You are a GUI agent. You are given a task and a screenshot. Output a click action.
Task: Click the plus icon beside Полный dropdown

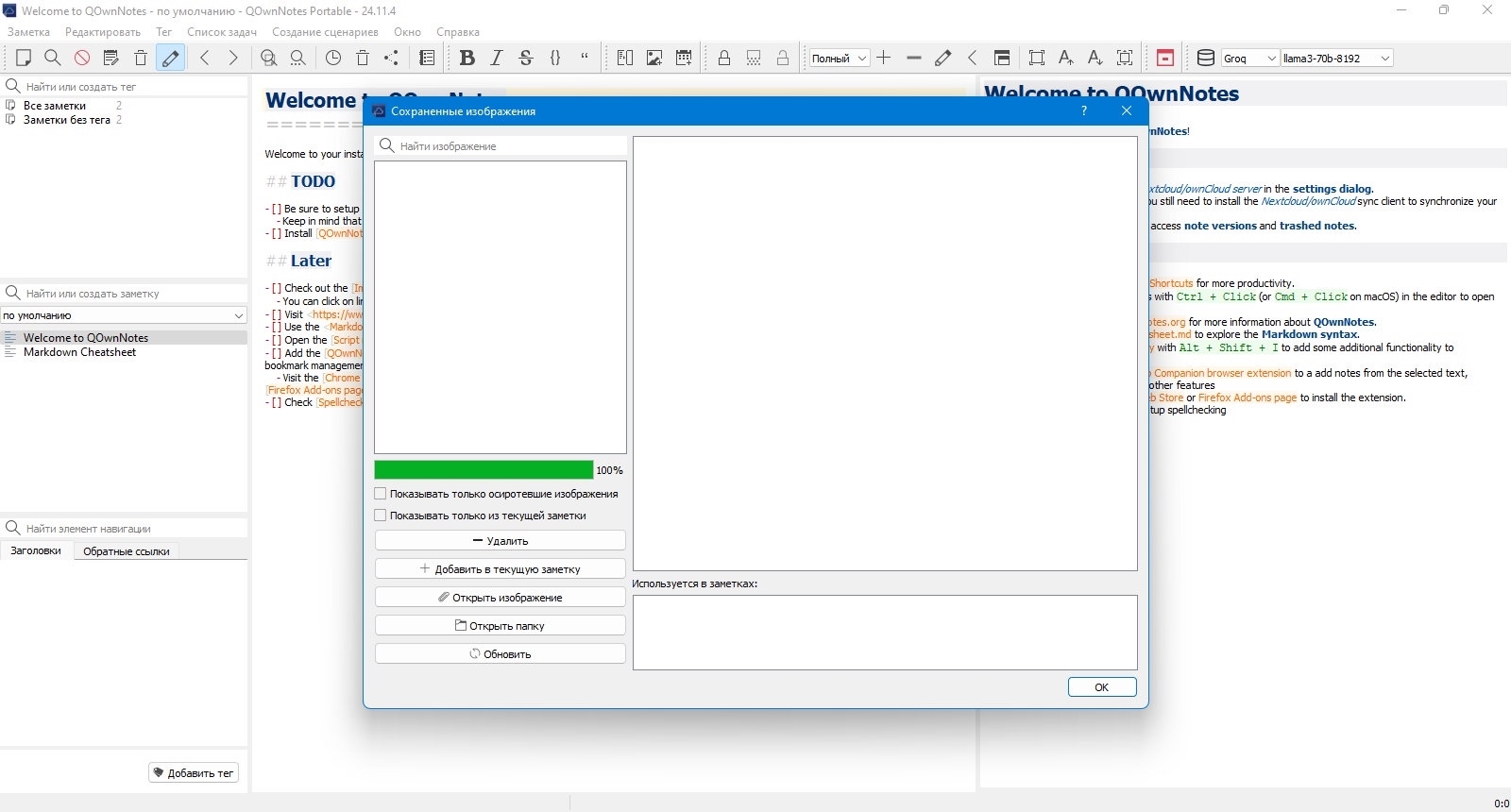(884, 58)
